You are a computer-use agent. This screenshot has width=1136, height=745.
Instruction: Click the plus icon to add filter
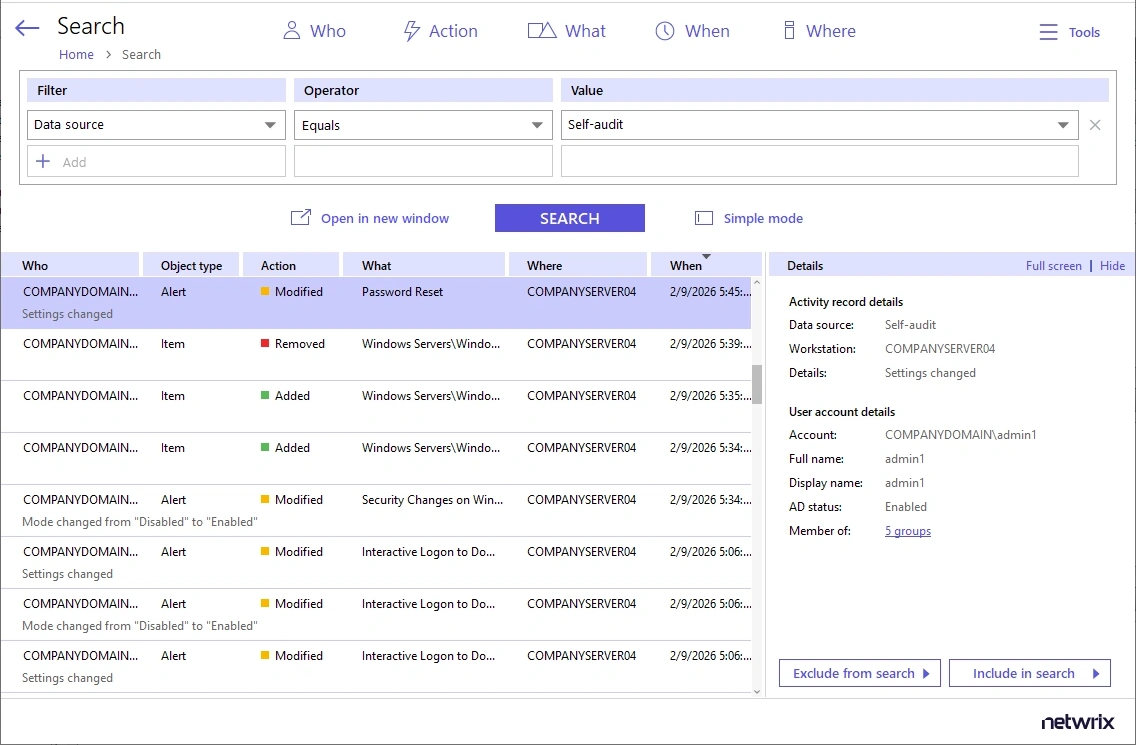click(x=43, y=161)
